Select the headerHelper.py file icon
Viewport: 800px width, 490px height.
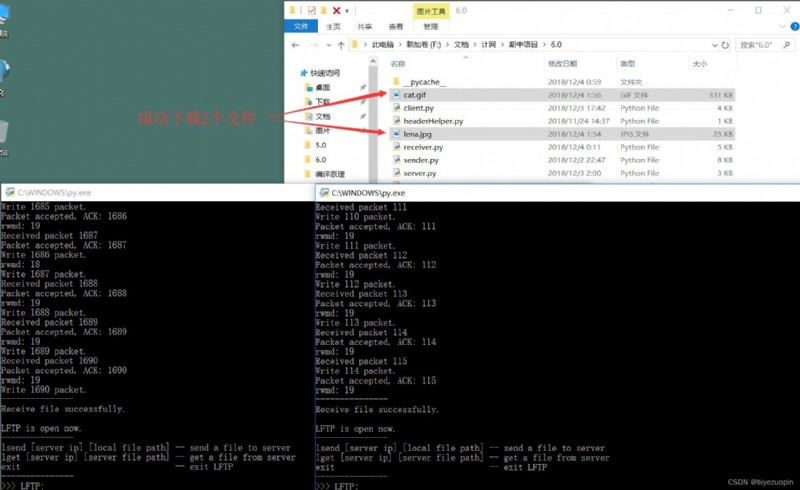click(397, 121)
